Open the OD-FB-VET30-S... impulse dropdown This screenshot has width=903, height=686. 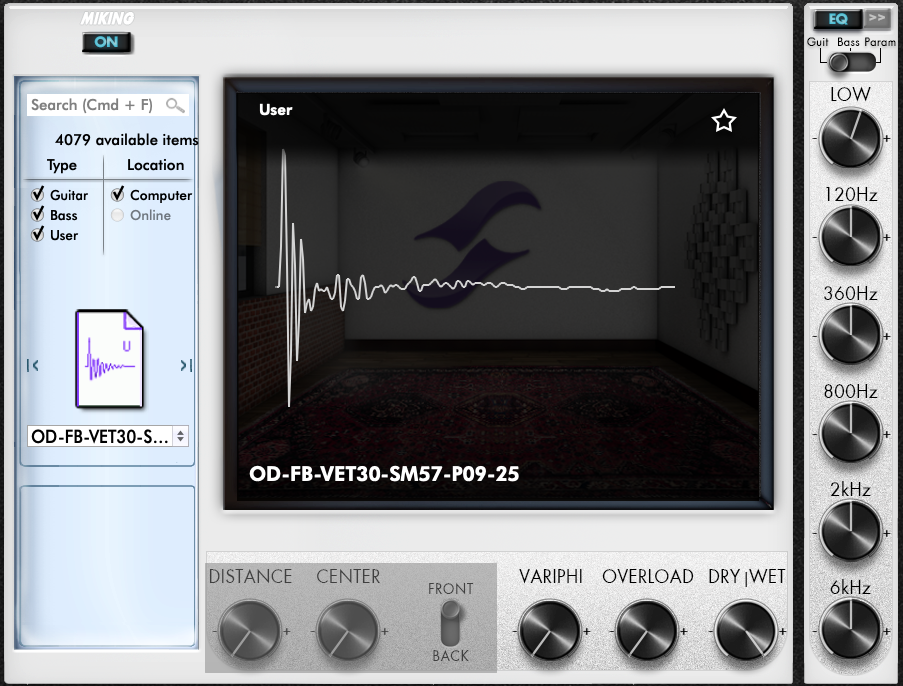[108, 437]
